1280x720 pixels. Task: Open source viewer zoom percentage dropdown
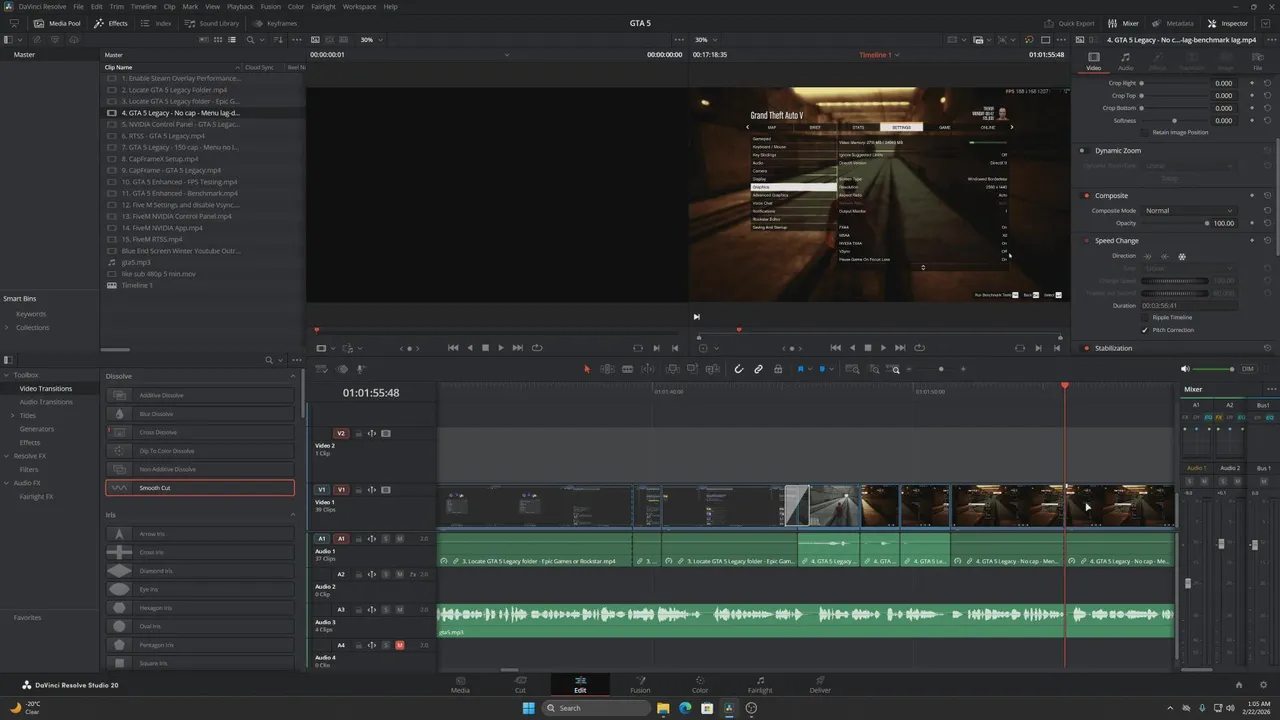[371, 40]
